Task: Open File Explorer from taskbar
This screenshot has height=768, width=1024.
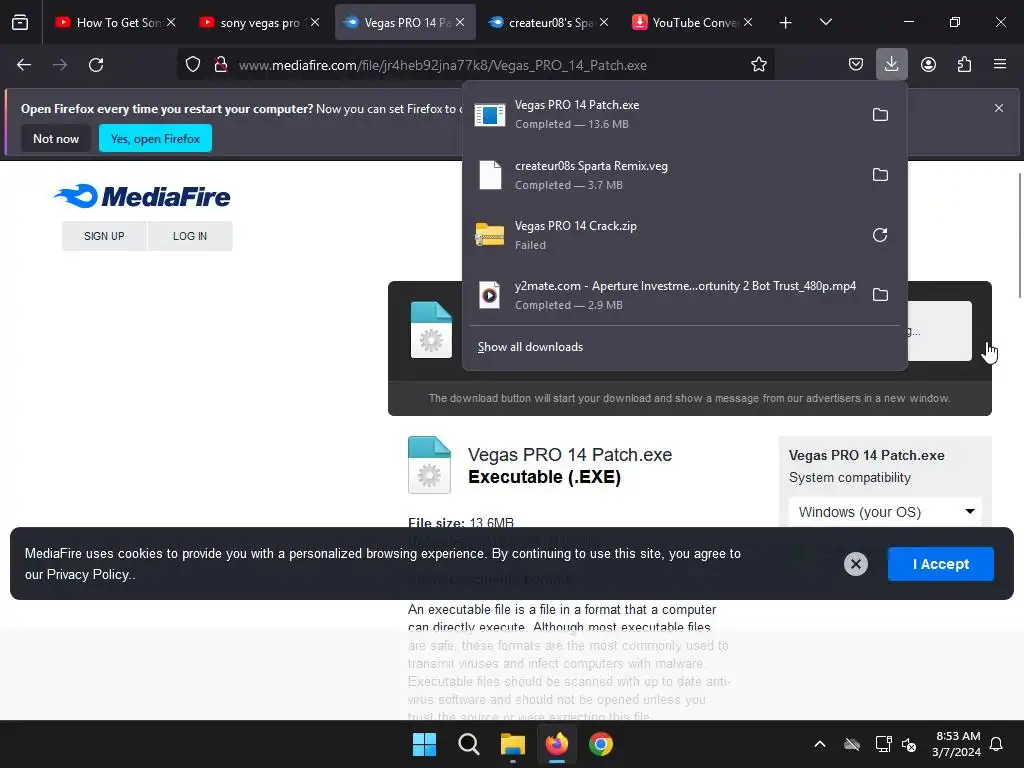Action: 513,744
